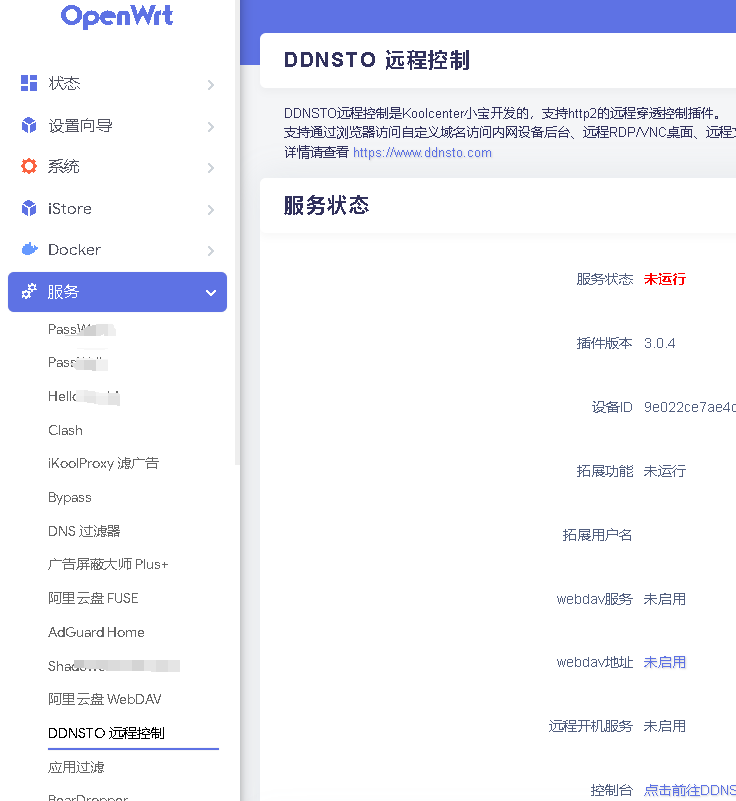Image resolution: width=736 pixels, height=801 pixels.
Task: Select iKoolProxy 滤广告 menu entry
Action: point(103,464)
